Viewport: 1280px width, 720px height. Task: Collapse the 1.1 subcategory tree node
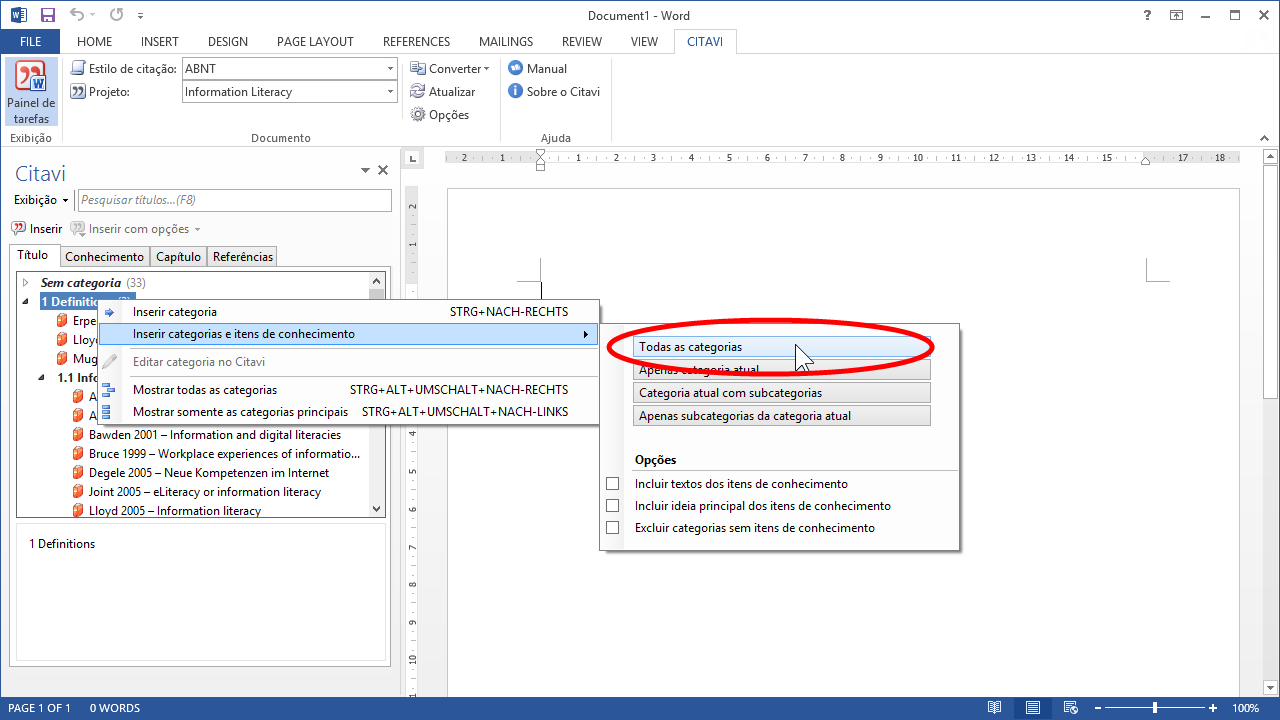coord(42,378)
